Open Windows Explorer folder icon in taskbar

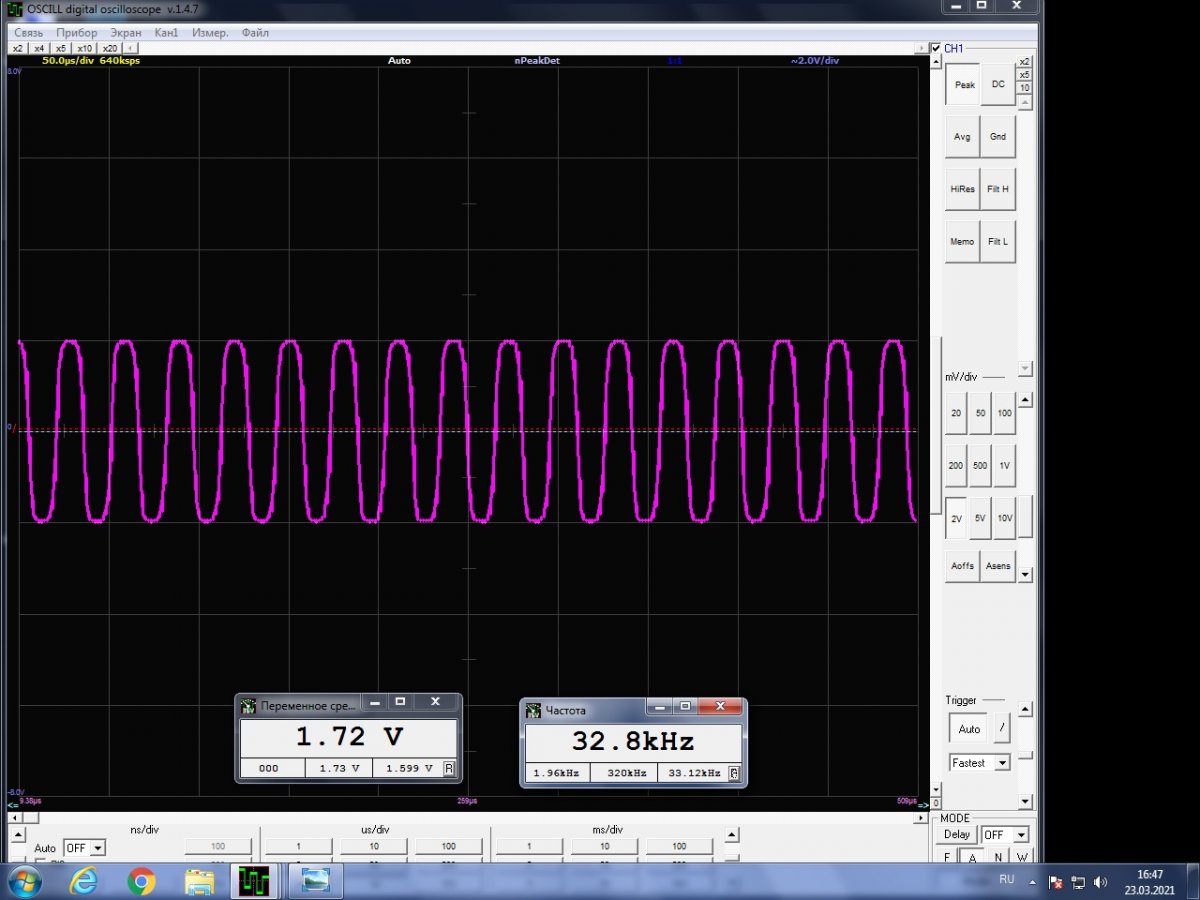(x=199, y=881)
